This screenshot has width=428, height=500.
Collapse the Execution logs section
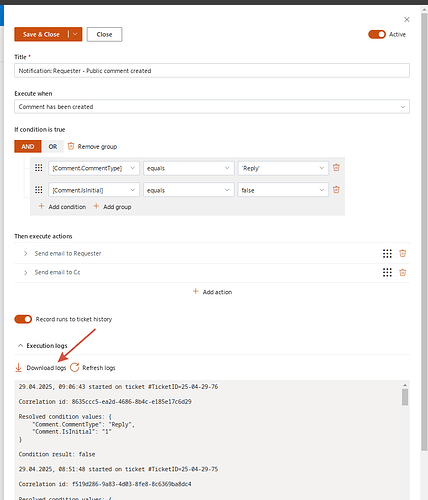pos(20,346)
